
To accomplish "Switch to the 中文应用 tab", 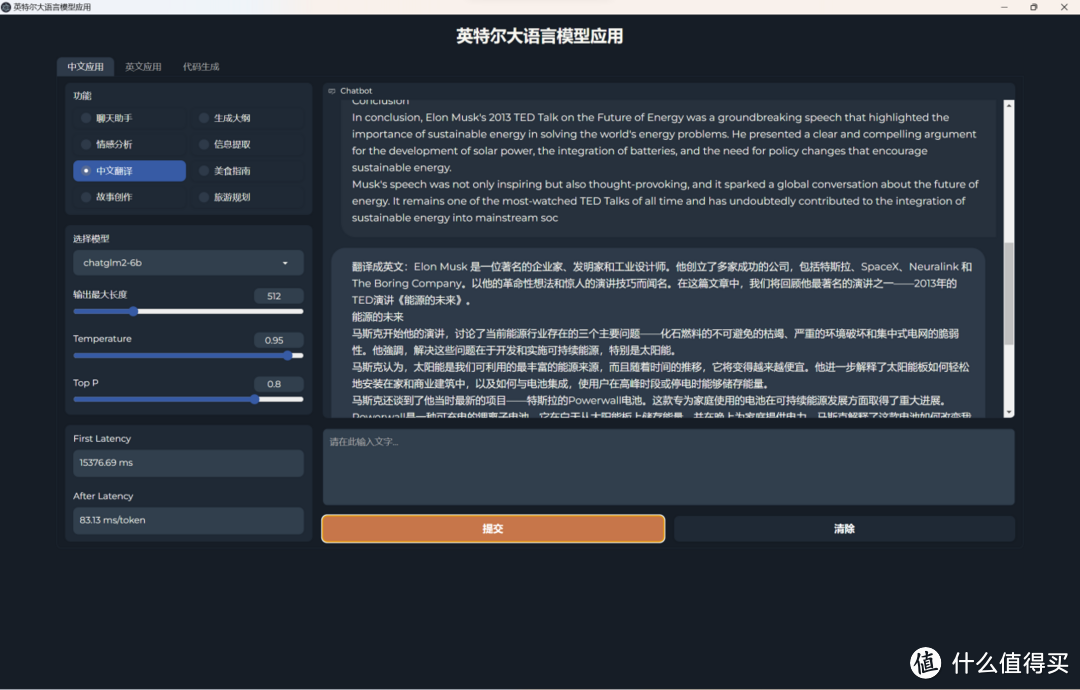I will pyautogui.click(x=85, y=67).
